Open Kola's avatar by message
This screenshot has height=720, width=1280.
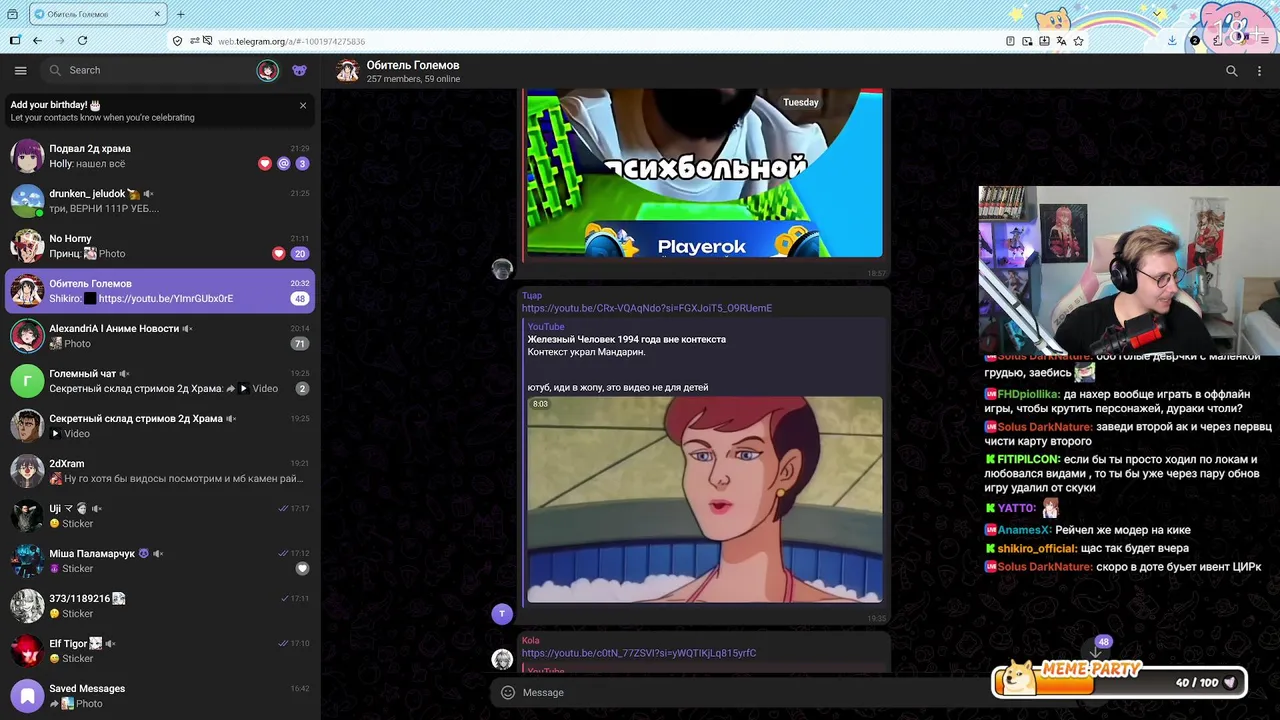(502, 659)
